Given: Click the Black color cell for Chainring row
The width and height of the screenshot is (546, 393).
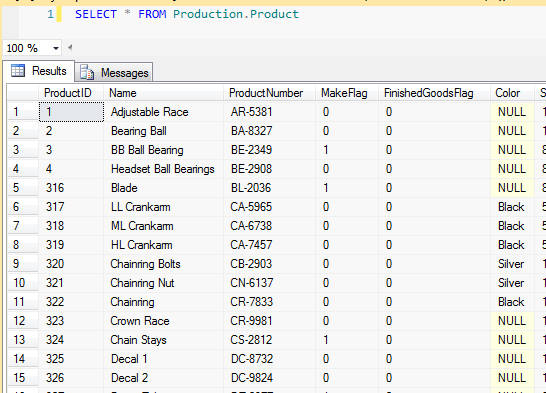Looking at the screenshot, I should [512, 302].
